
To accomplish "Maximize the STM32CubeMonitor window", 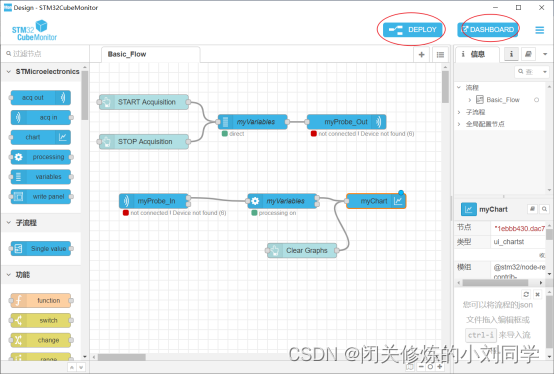I will tap(518, 7).
